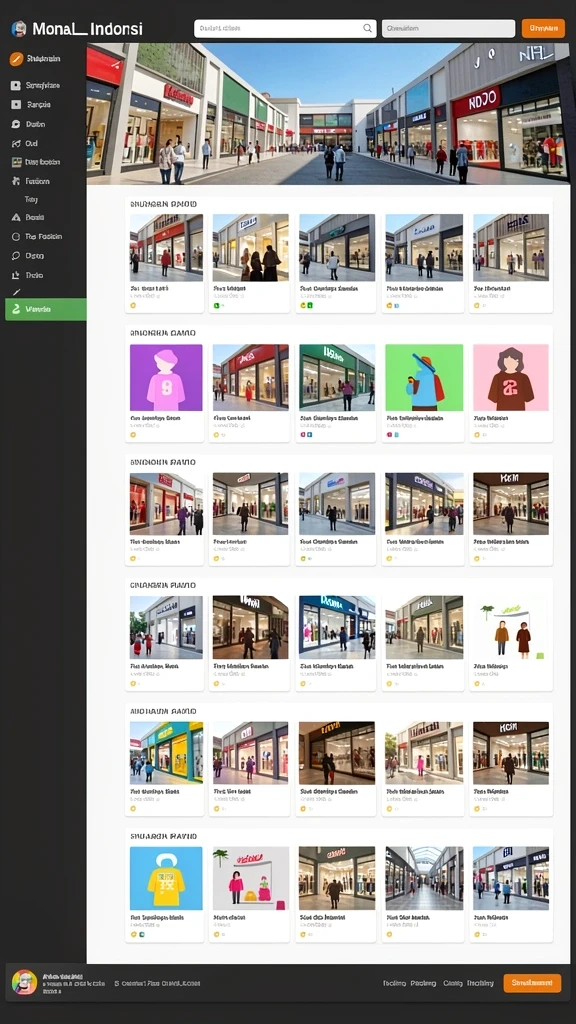Open the green highlighted sidebar item
Viewport: 576px width, 1024px height.
click(x=46, y=309)
